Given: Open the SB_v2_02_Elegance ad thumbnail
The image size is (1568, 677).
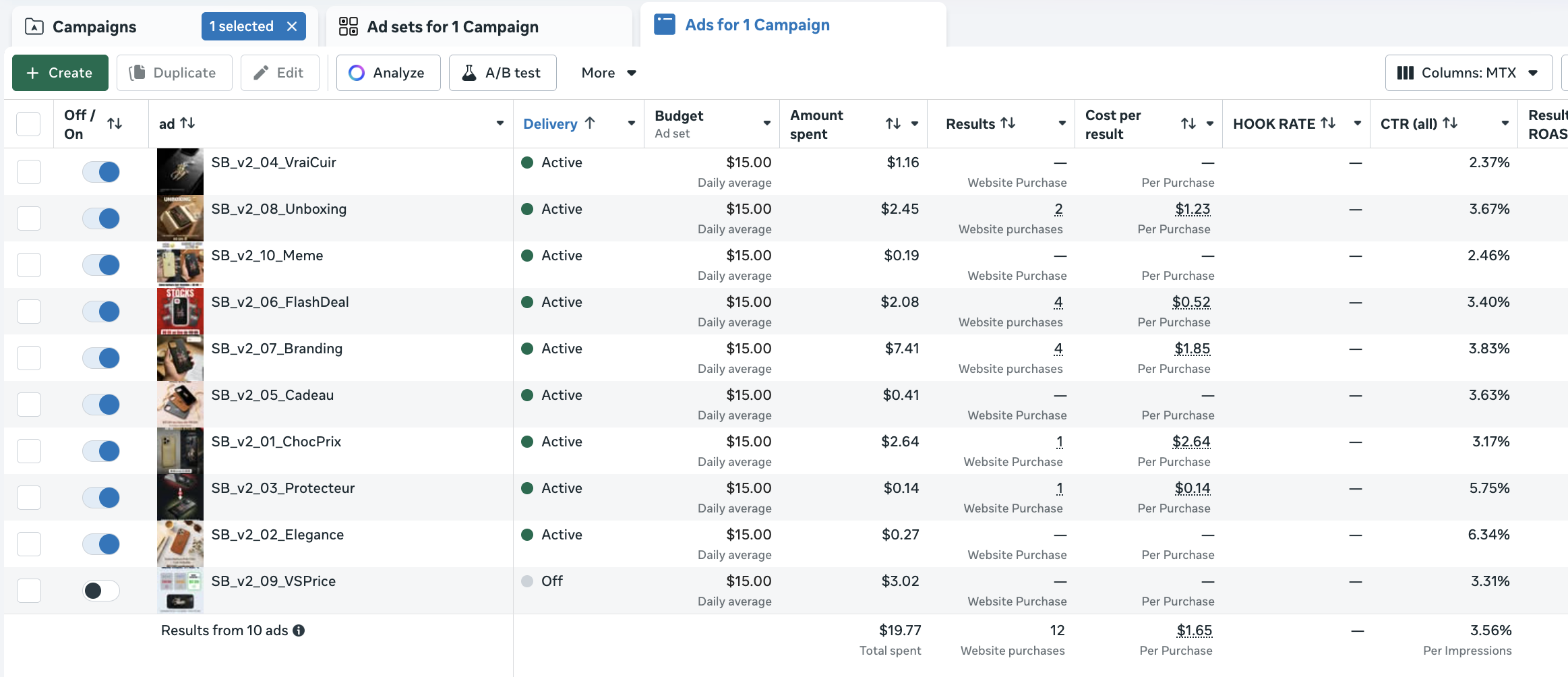Looking at the screenshot, I should (x=180, y=543).
